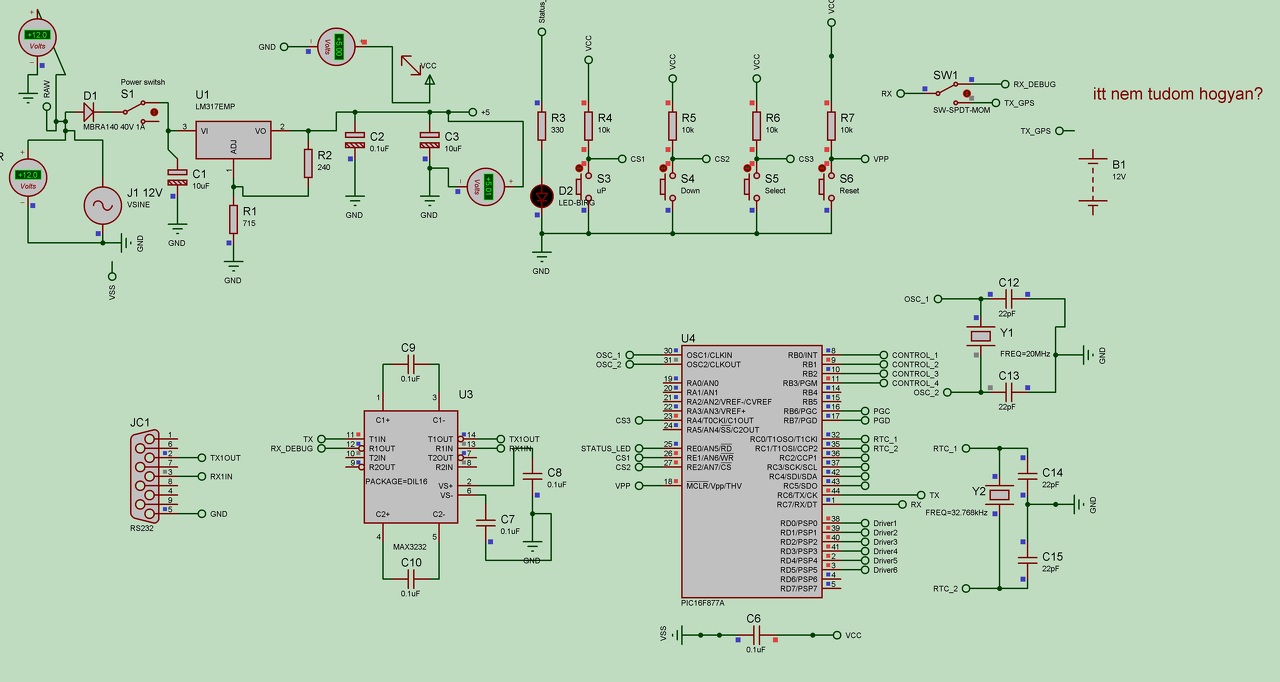Click the OSC_1 label beside C12
The height and width of the screenshot is (682, 1280).
coord(917,299)
